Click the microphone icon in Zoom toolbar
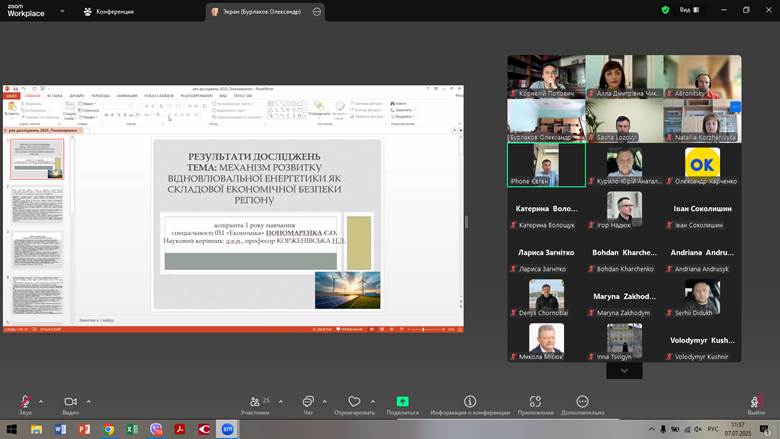 (x=25, y=402)
